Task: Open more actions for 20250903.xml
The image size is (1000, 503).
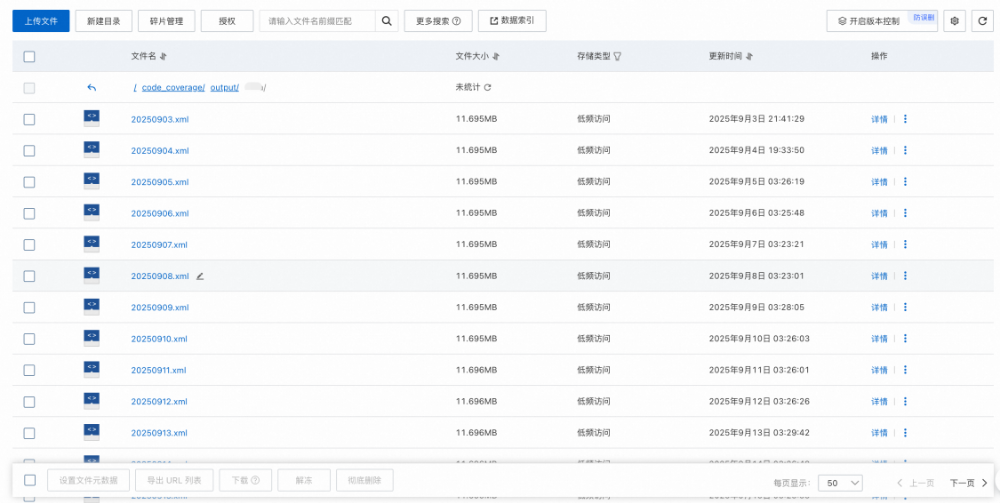Action: click(x=905, y=119)
